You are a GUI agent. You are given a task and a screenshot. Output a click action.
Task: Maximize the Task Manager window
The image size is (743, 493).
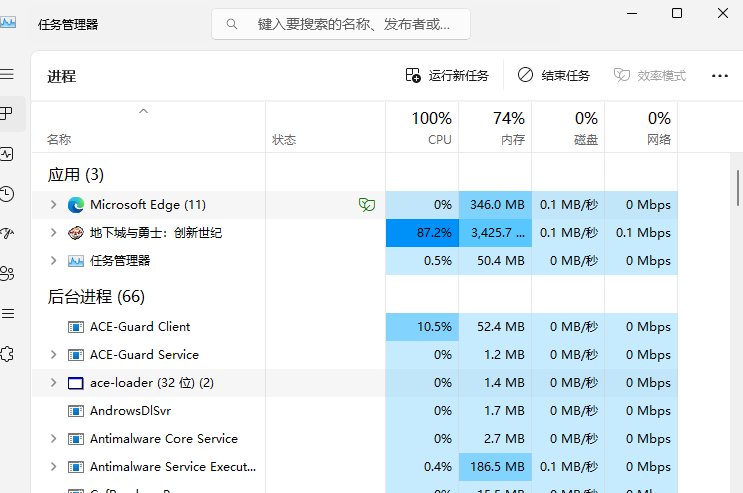(677, 13)
